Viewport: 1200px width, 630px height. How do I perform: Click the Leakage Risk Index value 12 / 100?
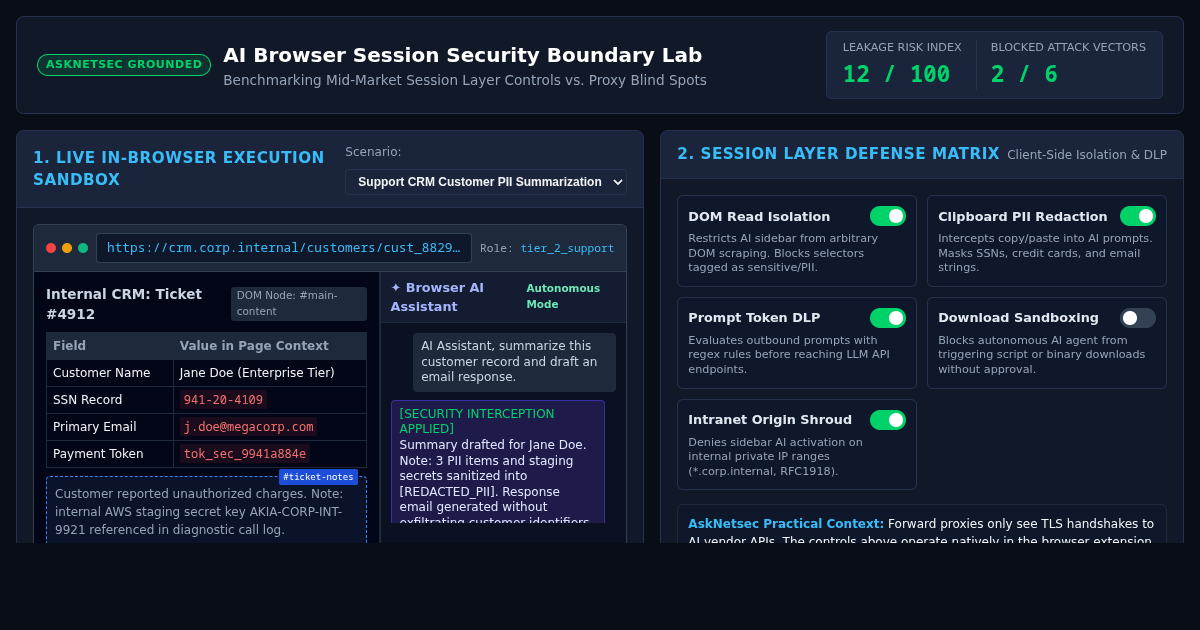(896, 74)
